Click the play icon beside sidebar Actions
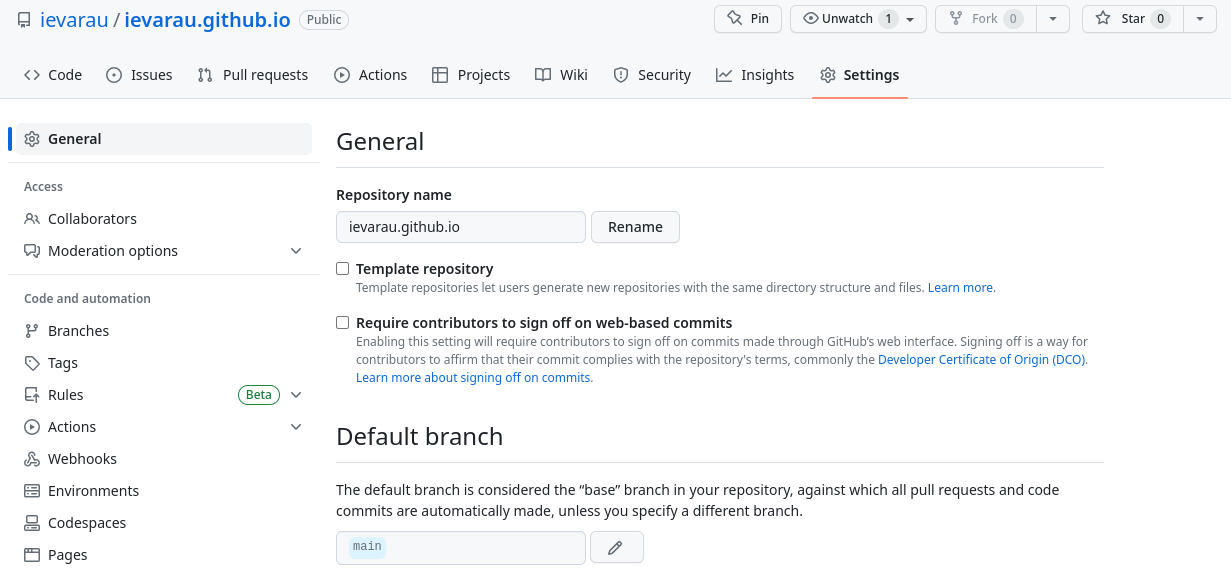Viewport: 1231px width, 575px height. click(x=32, y=427)
